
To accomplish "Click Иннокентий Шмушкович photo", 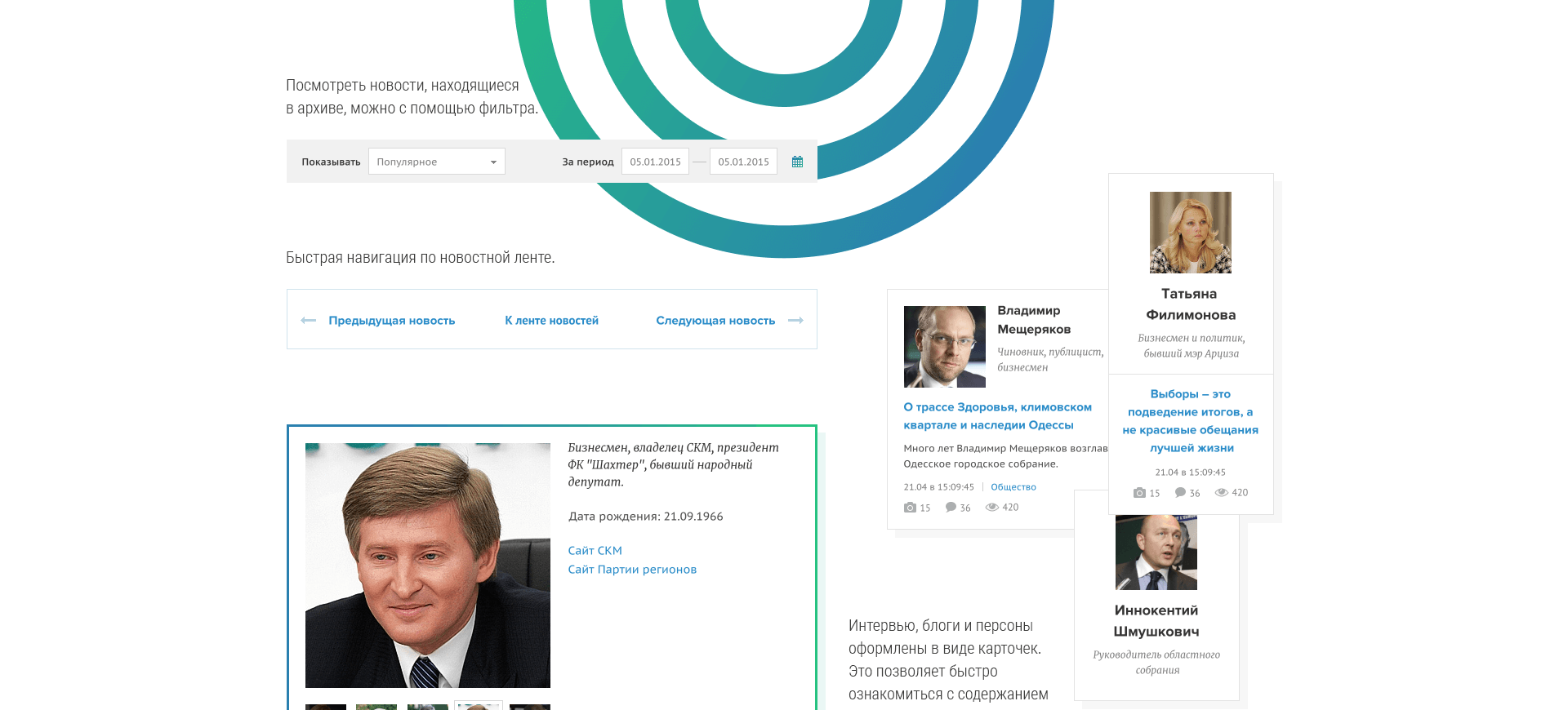I will (1156, 552).
